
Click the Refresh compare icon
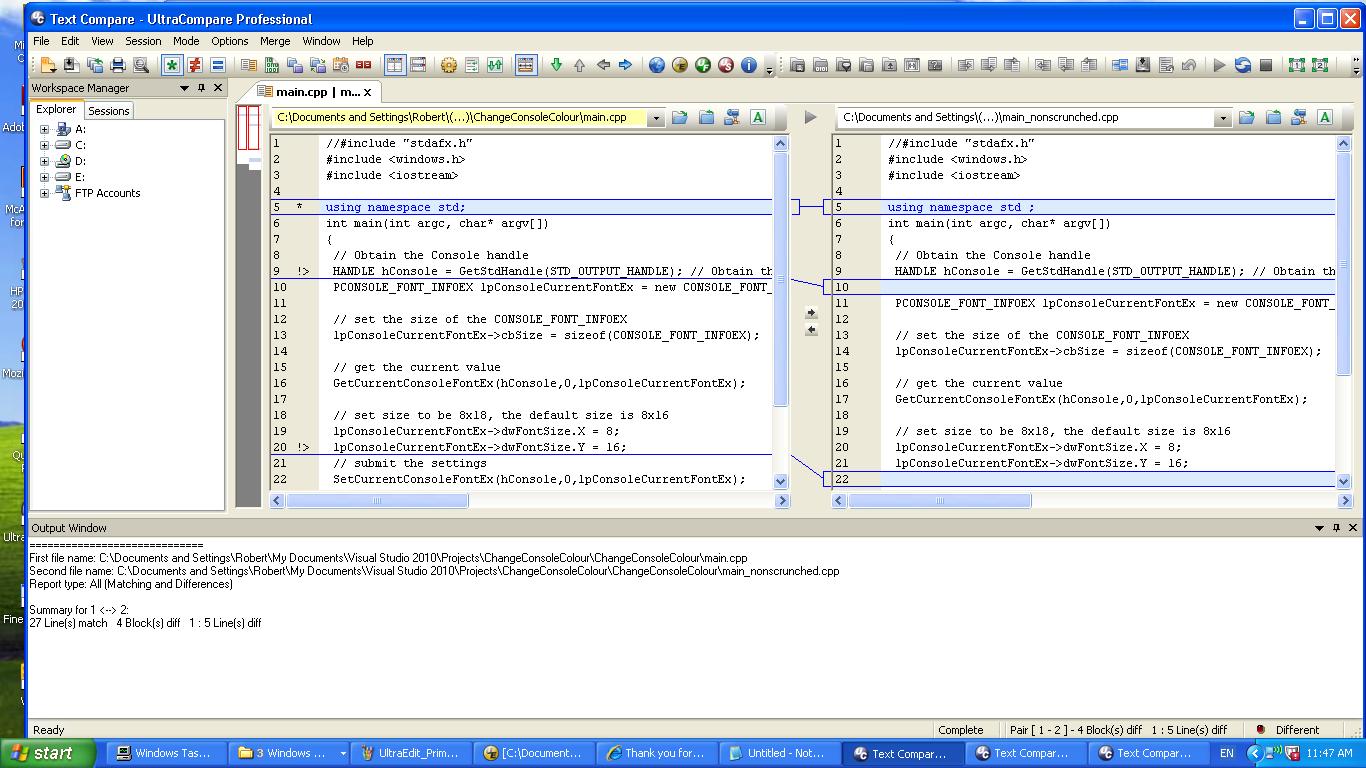click(x=1243, y=65)
